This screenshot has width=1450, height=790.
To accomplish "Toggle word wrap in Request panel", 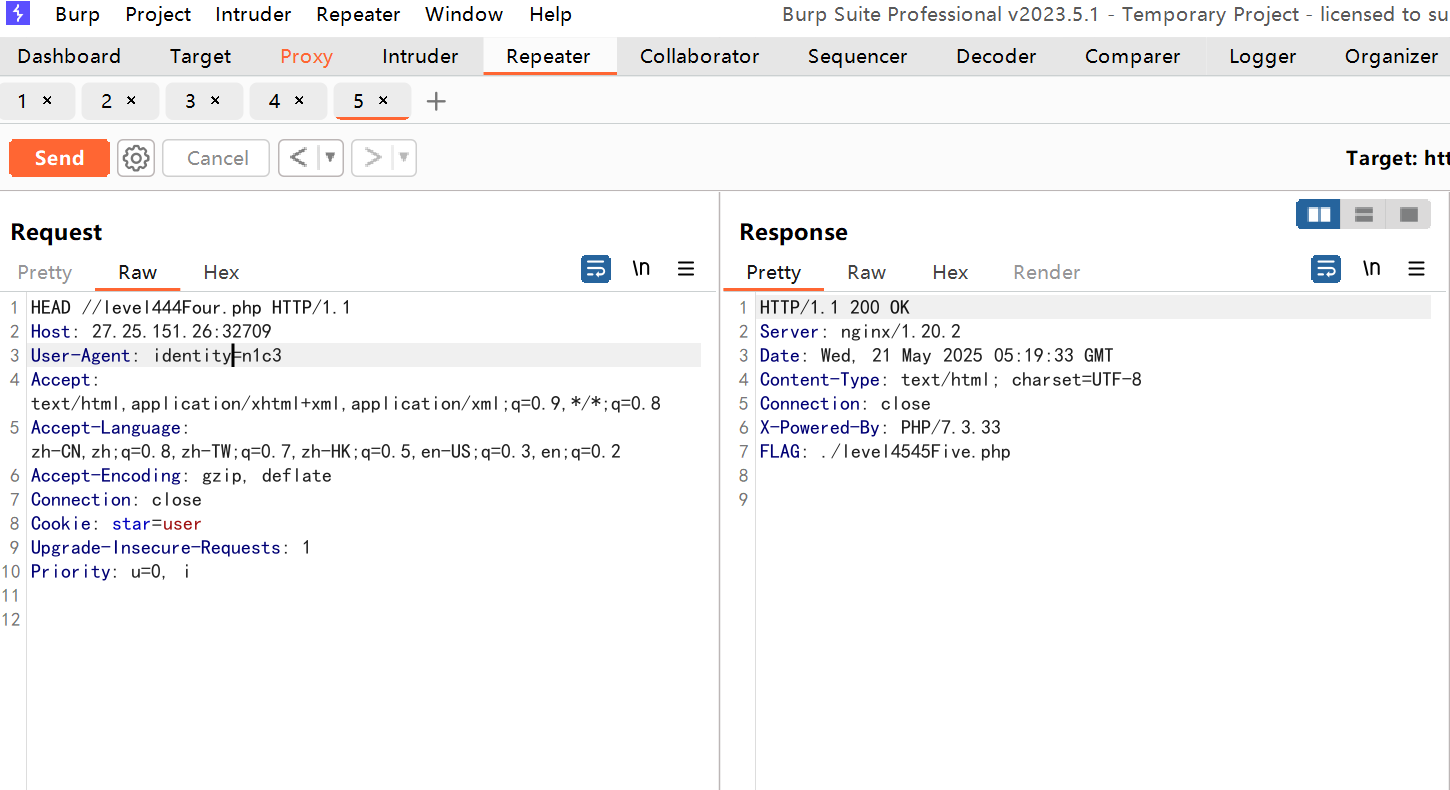I will coord(596,269).
